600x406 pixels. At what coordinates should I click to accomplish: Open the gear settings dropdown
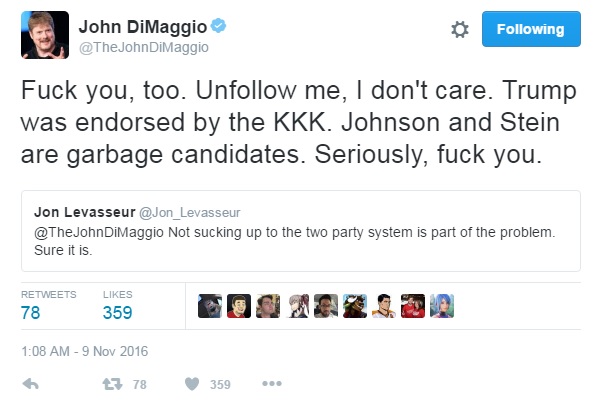coord(460,29)
